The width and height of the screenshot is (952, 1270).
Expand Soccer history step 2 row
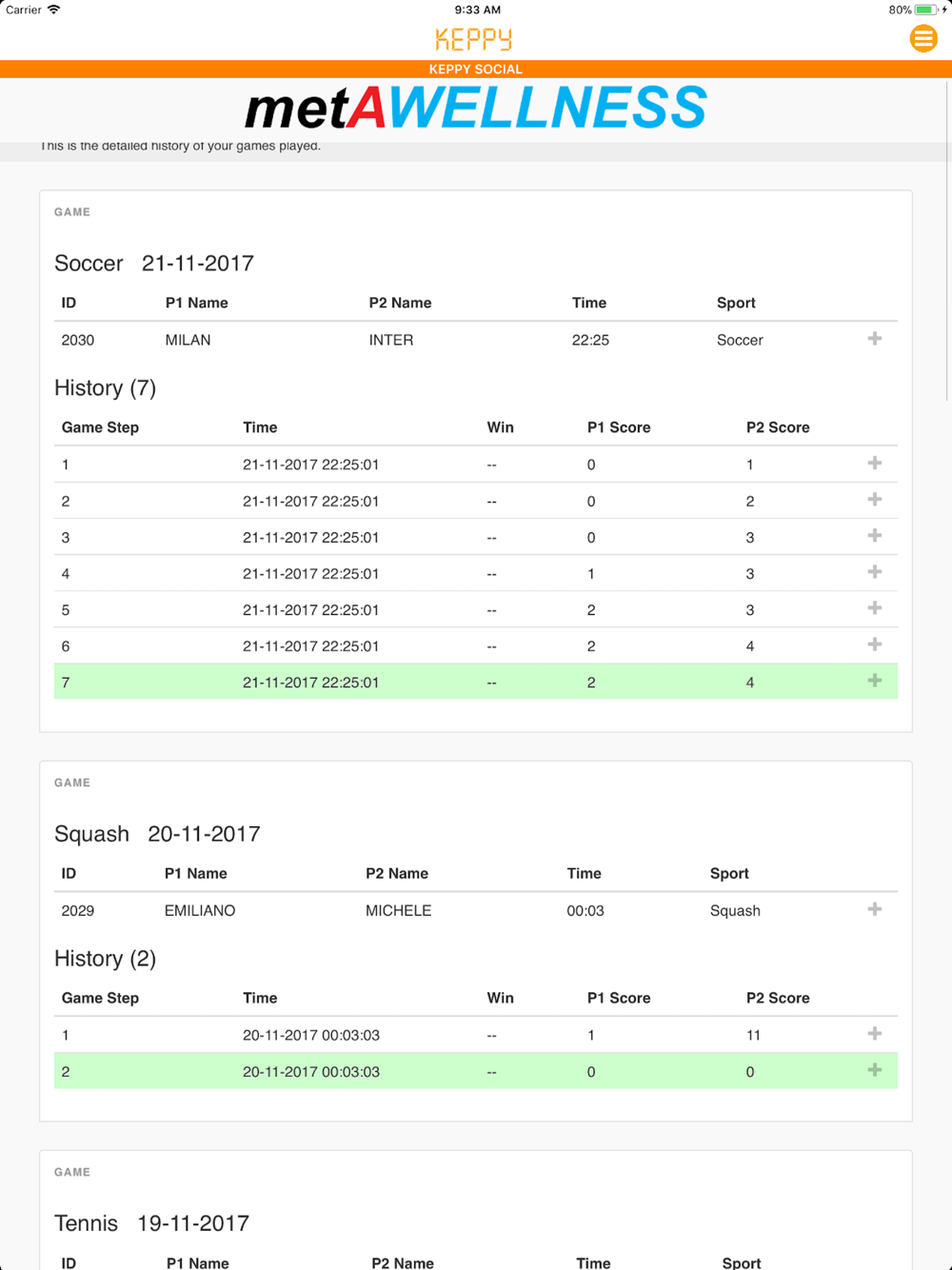click(x=875, y=500)
